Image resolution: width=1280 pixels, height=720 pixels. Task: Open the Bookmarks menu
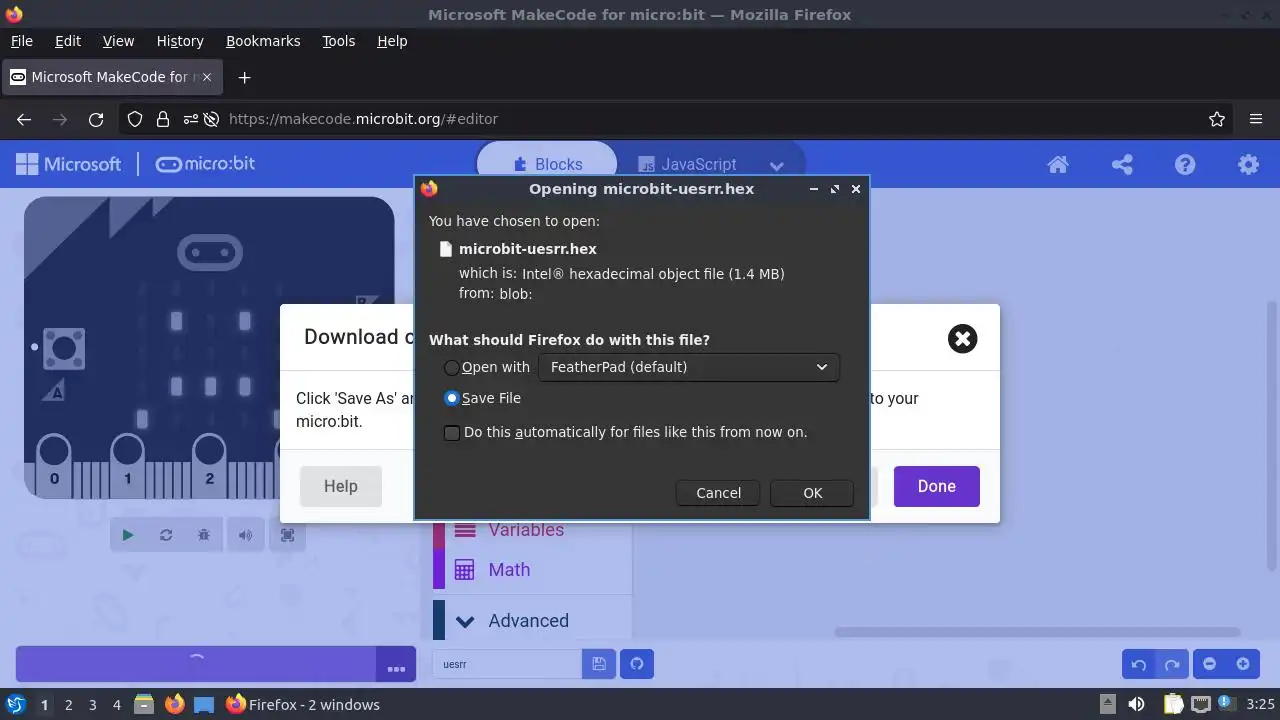pos(263,41)
